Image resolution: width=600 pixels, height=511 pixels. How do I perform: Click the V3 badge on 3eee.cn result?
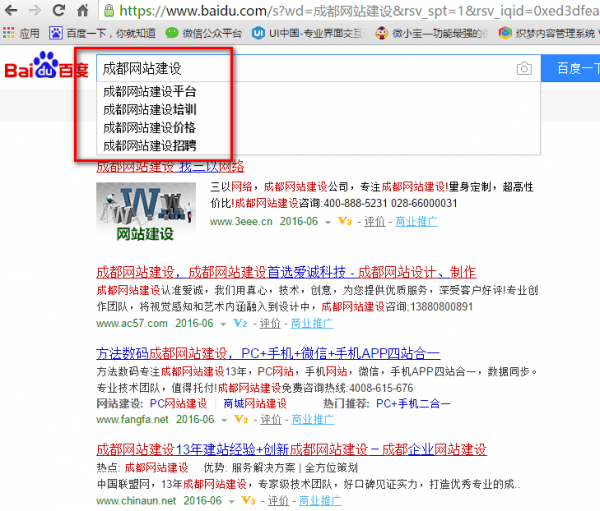coord(344,221)
